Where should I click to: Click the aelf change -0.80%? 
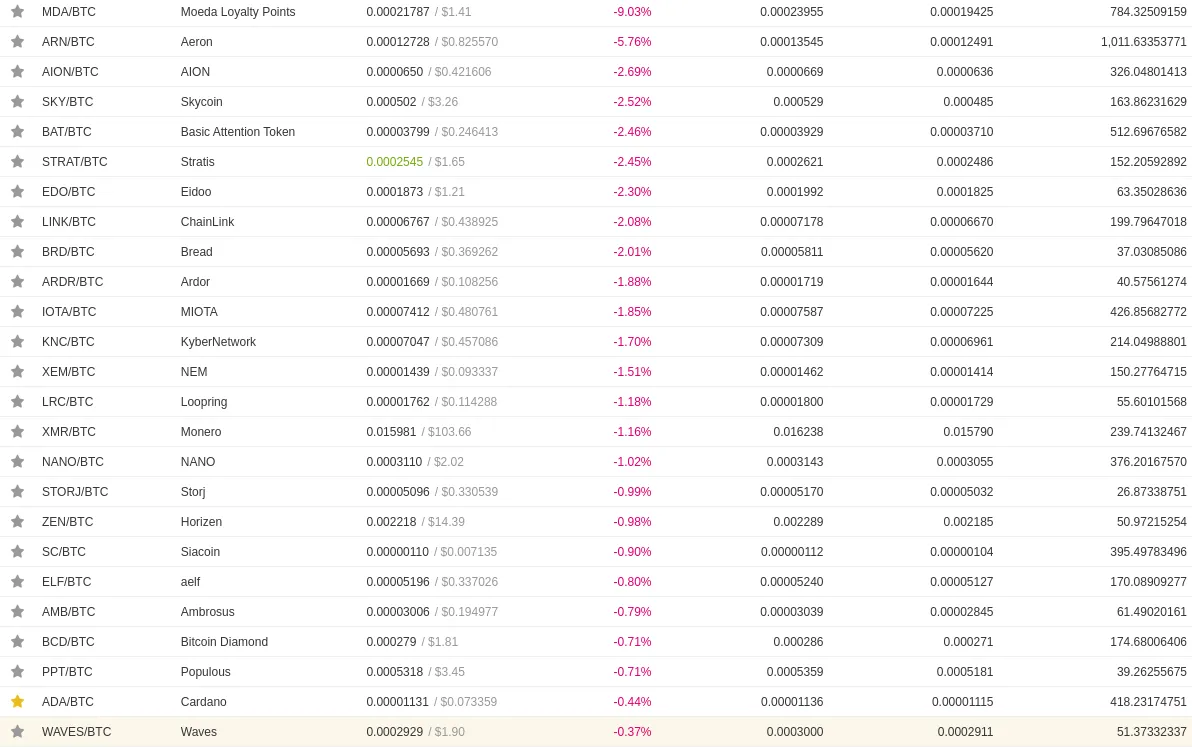tap(632, 581)
